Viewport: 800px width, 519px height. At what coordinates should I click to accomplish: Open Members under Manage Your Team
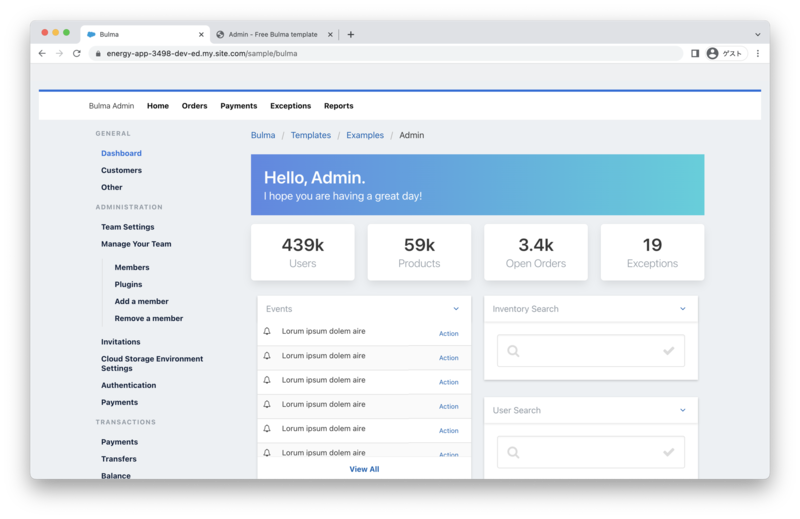tap(132, 267)
